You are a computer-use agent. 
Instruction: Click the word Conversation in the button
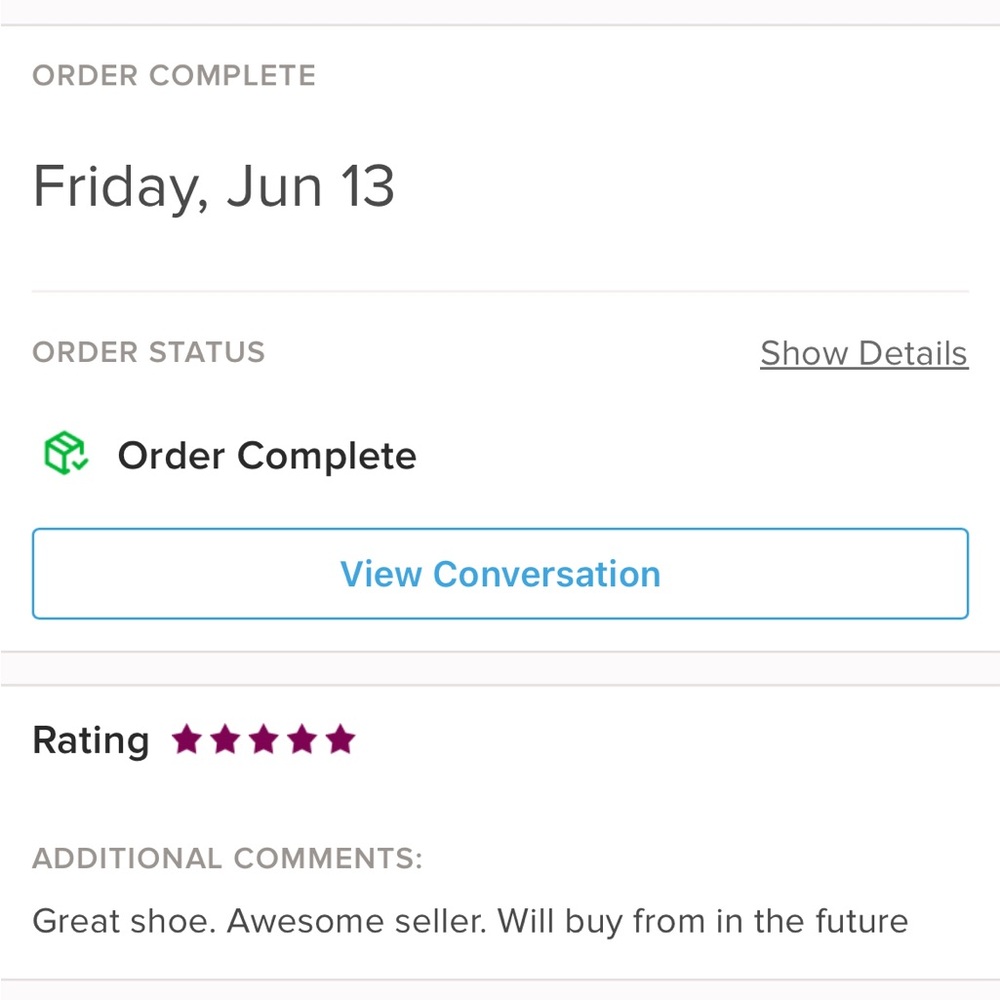pos(547,574)
